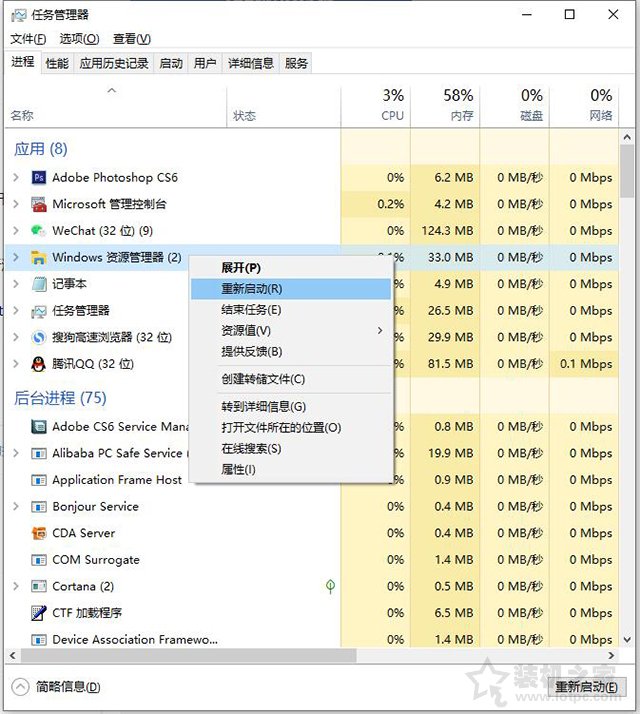The height and width of the screenshot is (714, 640).
Task: Click the Application Frame Host icon
Action: click(x=39, y=480)
